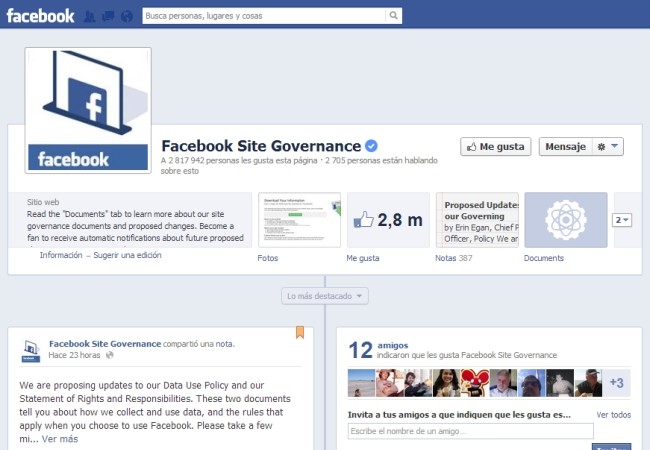Image resolution: width=650 pixels, height=450 pixels.
Task: Click Ver todos link
Action: [614, 415]
